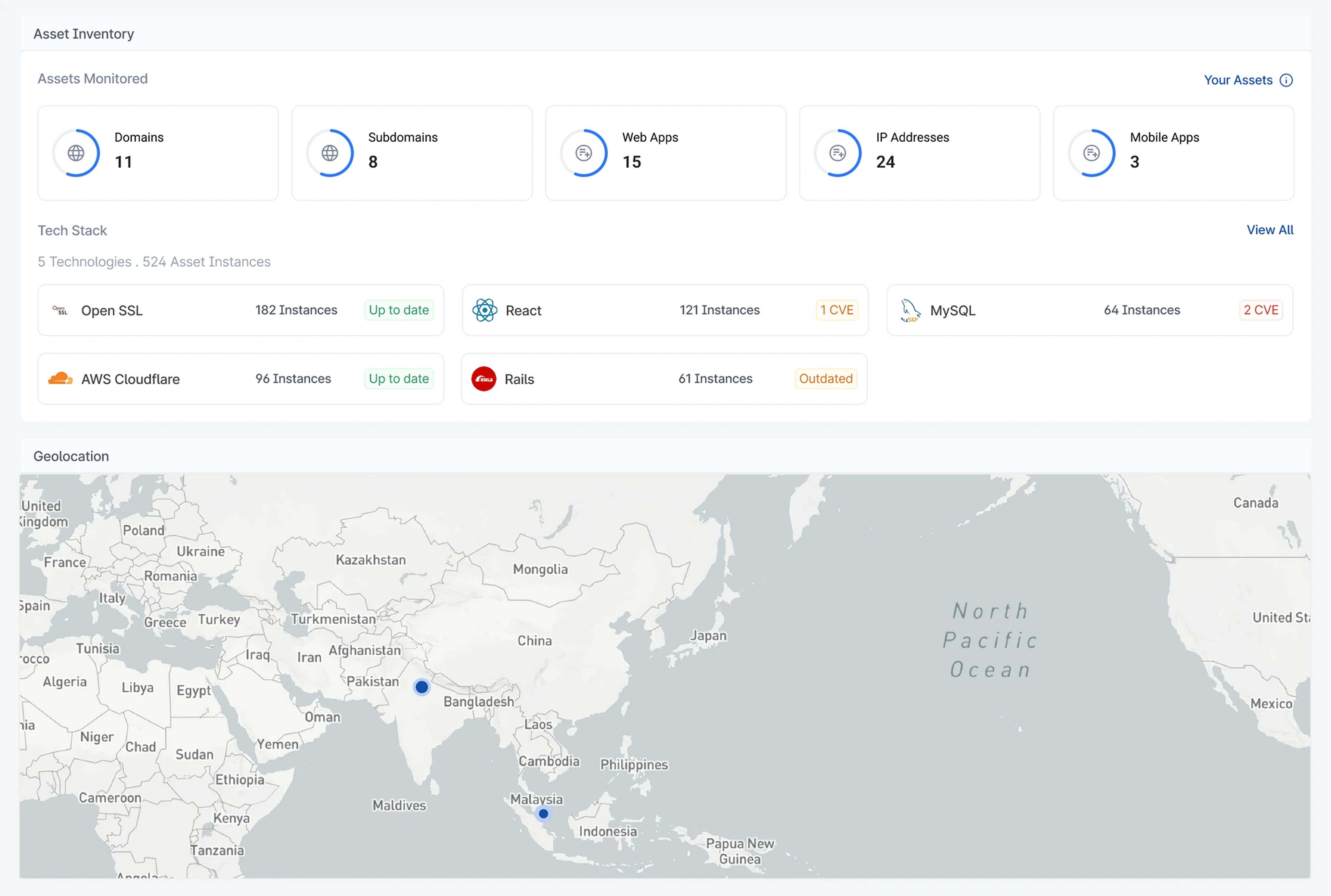Open the Domains card
Viewport: 1331px width, 896px height.
pos(158,153)
